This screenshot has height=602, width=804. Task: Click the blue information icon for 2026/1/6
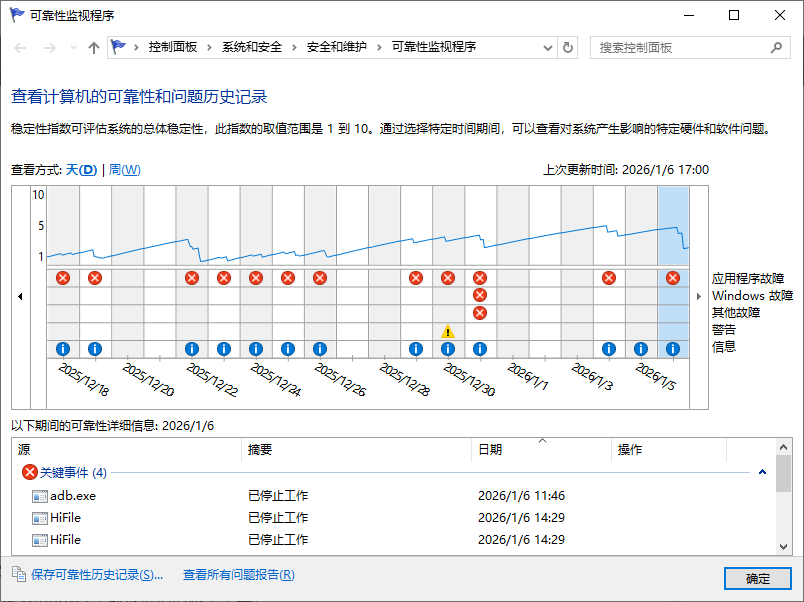point(672,348)
